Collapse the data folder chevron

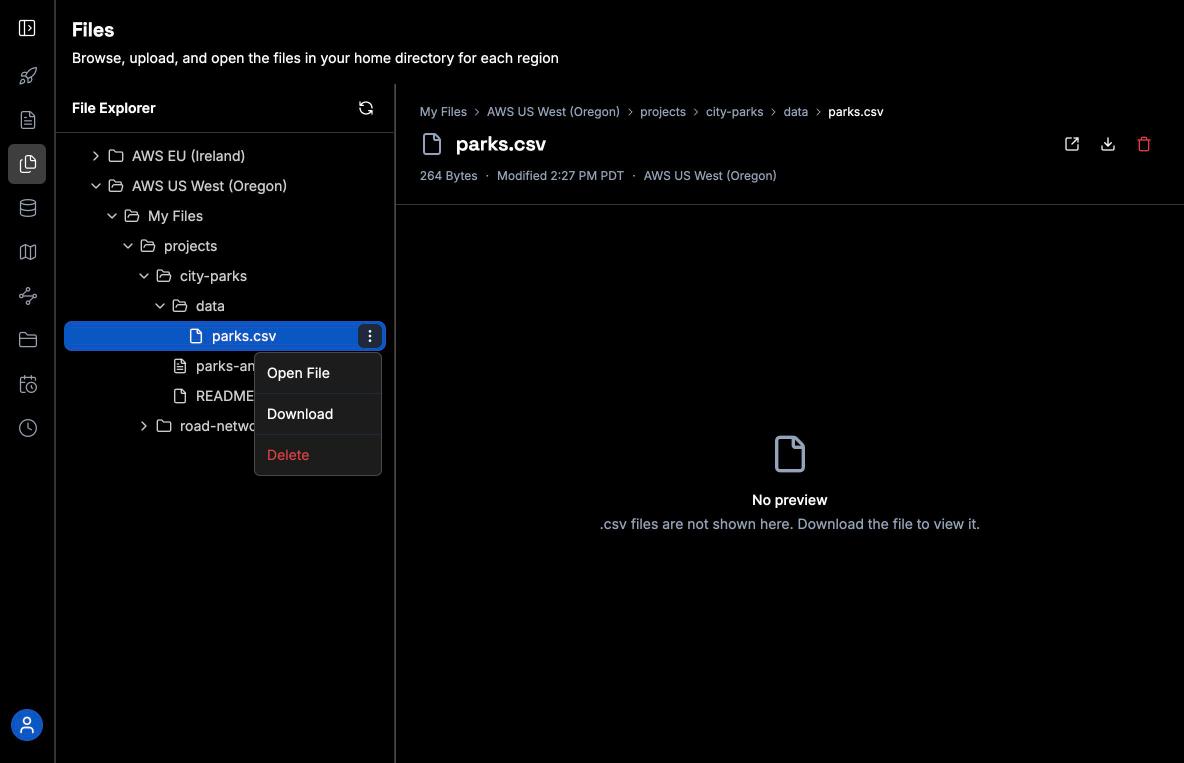pyautogui.click(x=159, y=306)
